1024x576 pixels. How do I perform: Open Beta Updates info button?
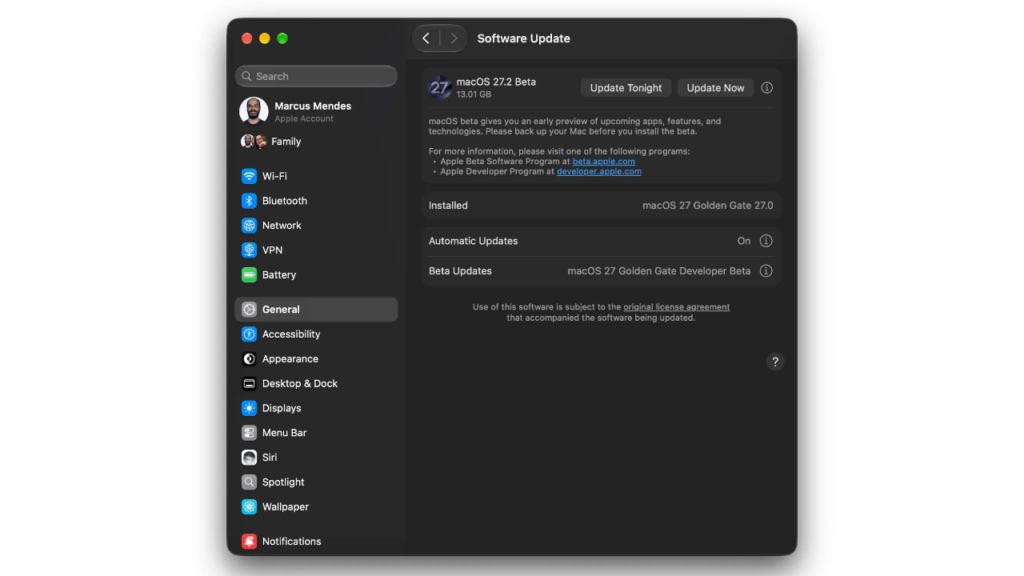pyautogui.click(x=766, y=271)
